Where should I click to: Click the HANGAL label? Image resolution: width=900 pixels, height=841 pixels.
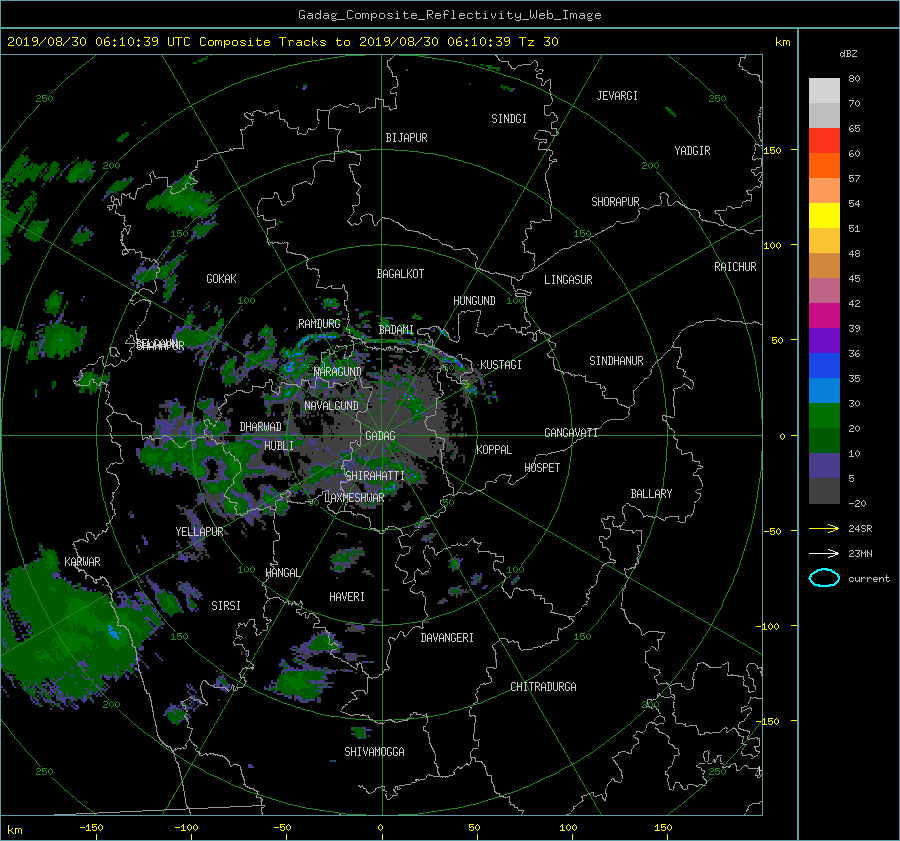pos(282,573)
